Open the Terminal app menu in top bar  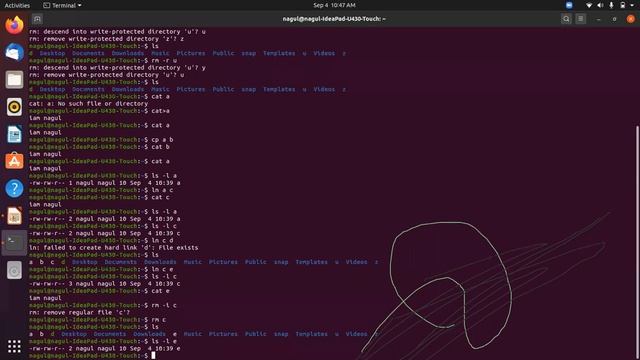coord(62,5)
